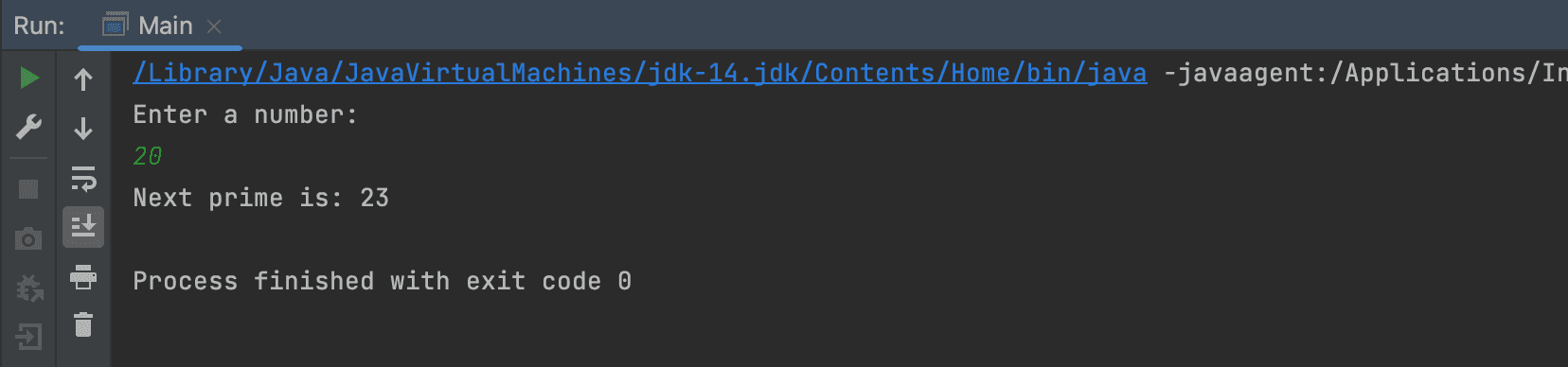Click the up arrow stack trace icon

(x=83, y=79)
